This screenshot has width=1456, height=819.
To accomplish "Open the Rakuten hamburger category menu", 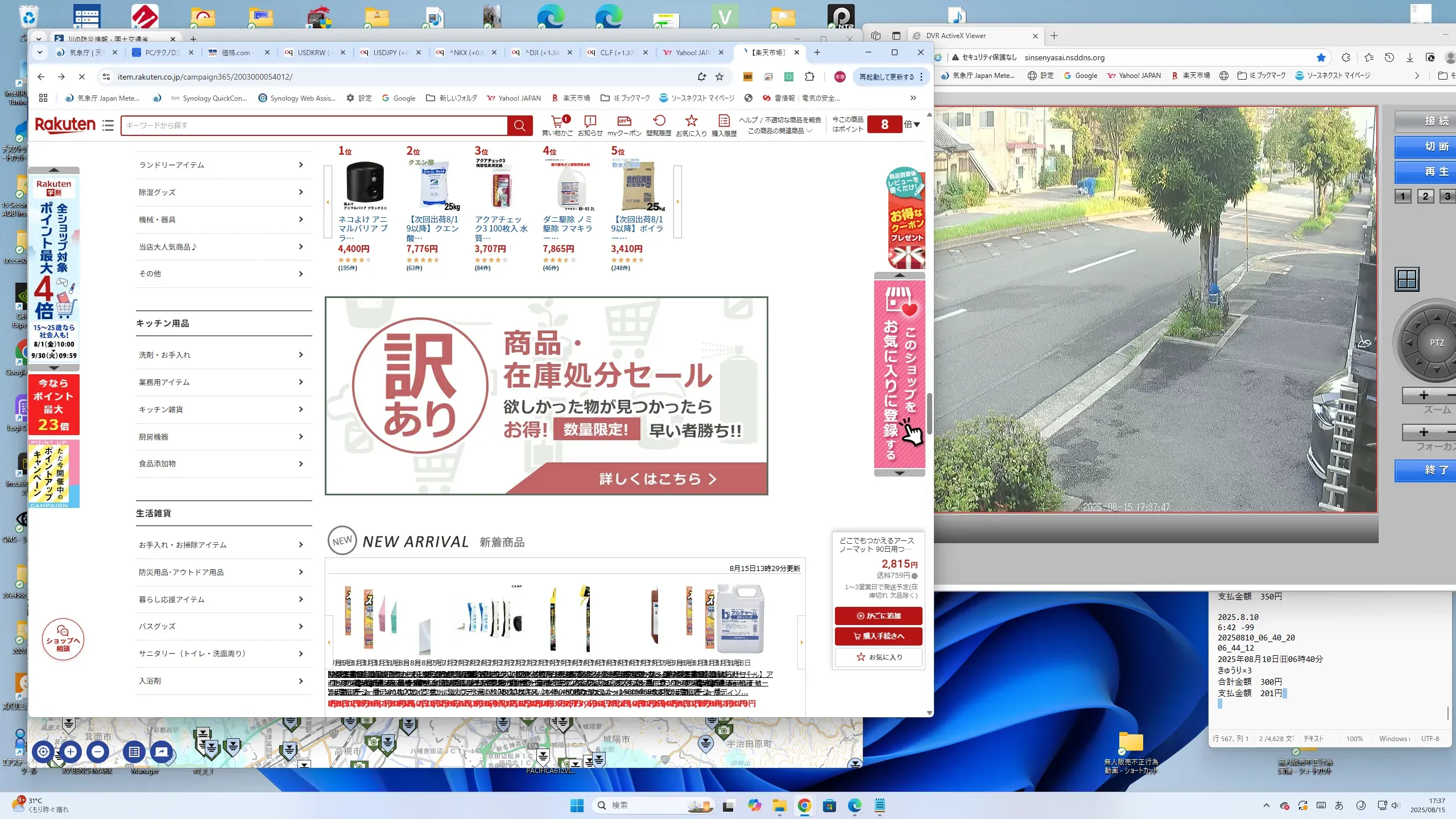I will point(108,126).
